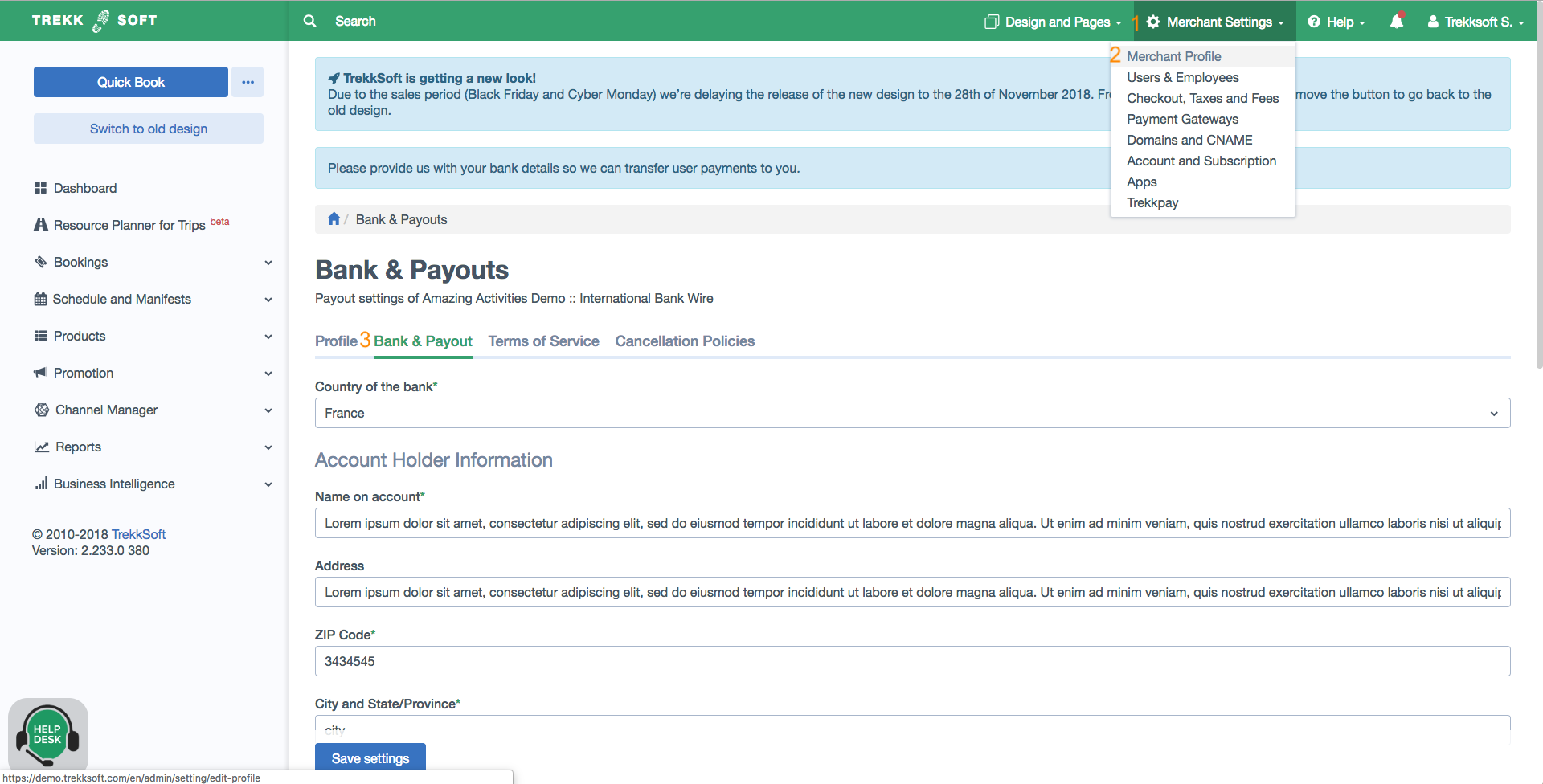This screenshot has width=1543, height=784.
Task: Click the Merchant Settings gear icon
Action: pyautogui.click(x=1153, y=22)
